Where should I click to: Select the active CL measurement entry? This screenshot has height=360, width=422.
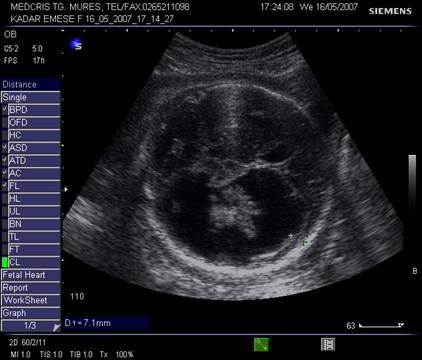tap(34, 262)
